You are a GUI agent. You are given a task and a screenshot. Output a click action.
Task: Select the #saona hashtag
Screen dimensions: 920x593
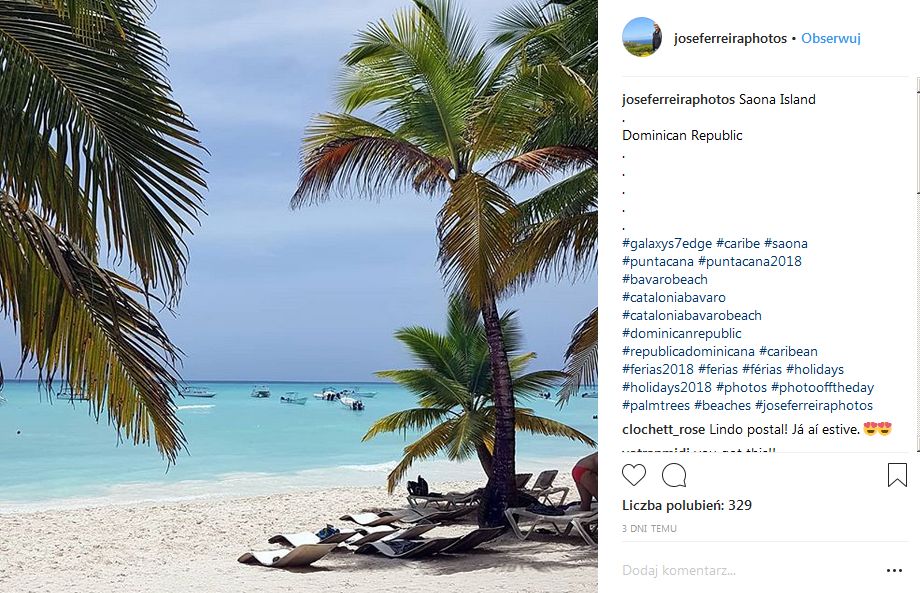[786, 243]
